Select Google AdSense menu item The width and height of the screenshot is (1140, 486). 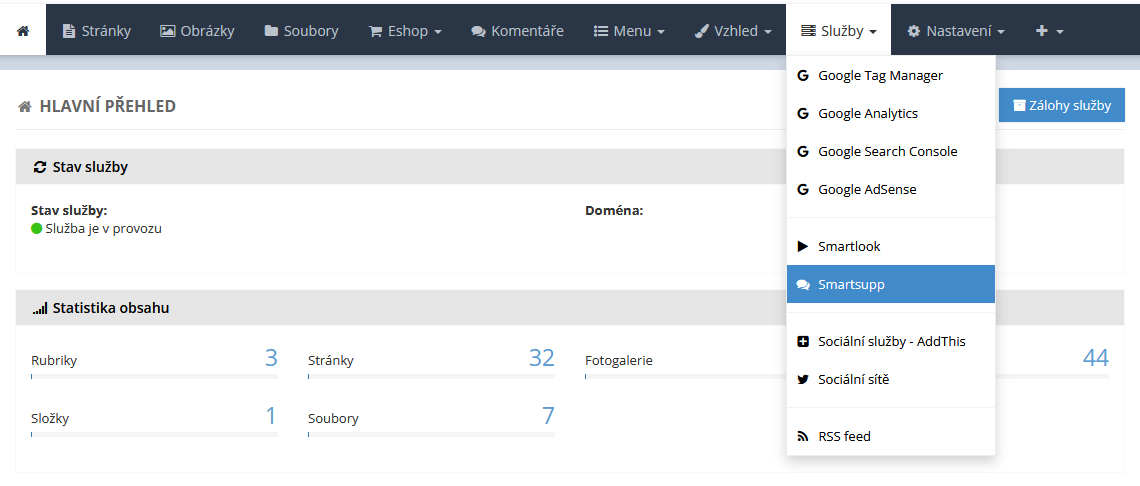tap(866, 189)
